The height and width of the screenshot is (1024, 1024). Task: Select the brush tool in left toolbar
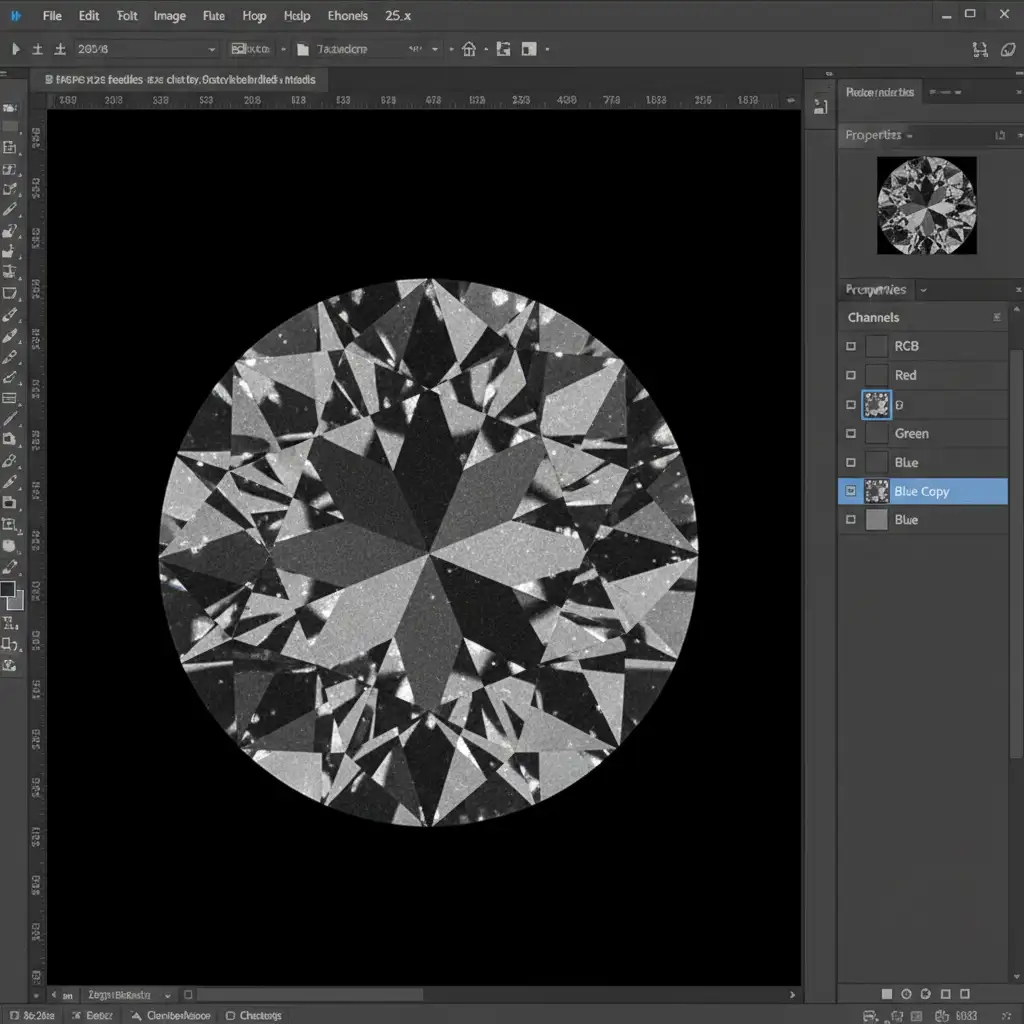(10, 210)
